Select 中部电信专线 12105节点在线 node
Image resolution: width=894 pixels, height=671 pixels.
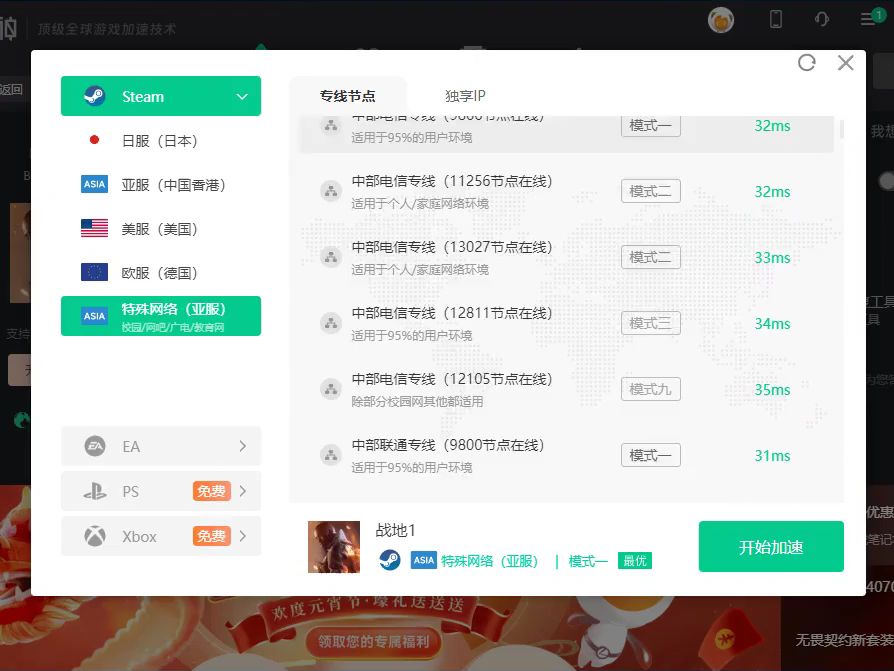(x=566, y=389)
